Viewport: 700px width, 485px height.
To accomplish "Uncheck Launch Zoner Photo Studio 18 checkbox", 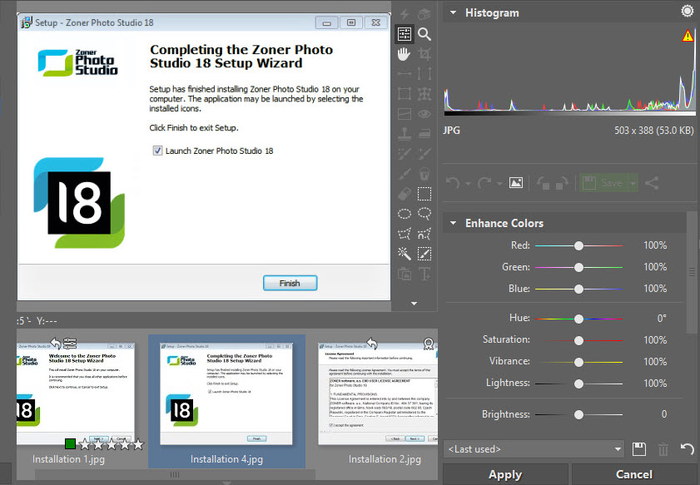I will click(158, 151).
